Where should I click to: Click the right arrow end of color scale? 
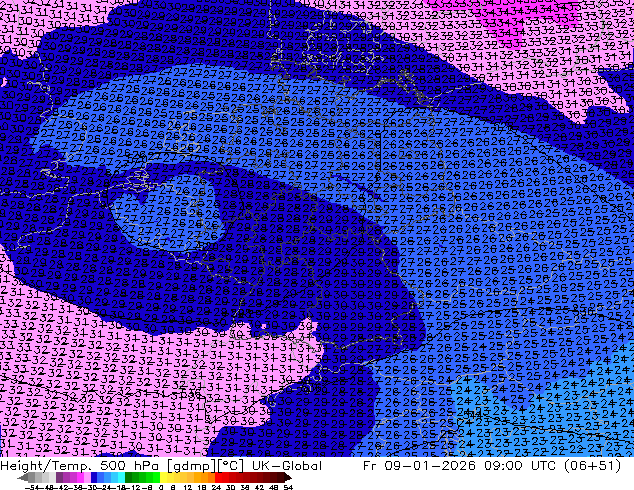point(288,477)
